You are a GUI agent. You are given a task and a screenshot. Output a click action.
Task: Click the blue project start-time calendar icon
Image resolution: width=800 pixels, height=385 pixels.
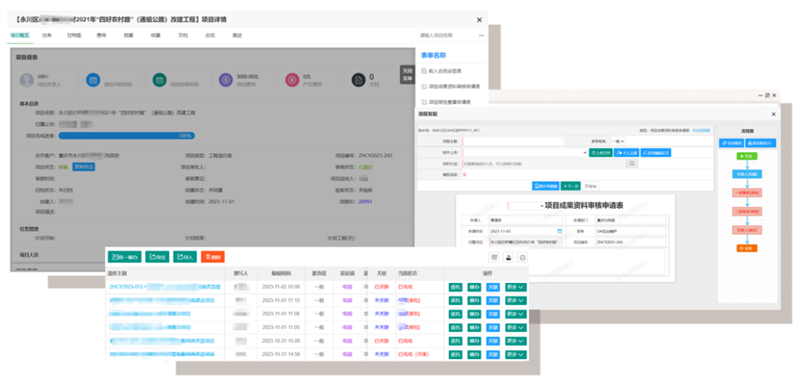click(x=93, y=80)
